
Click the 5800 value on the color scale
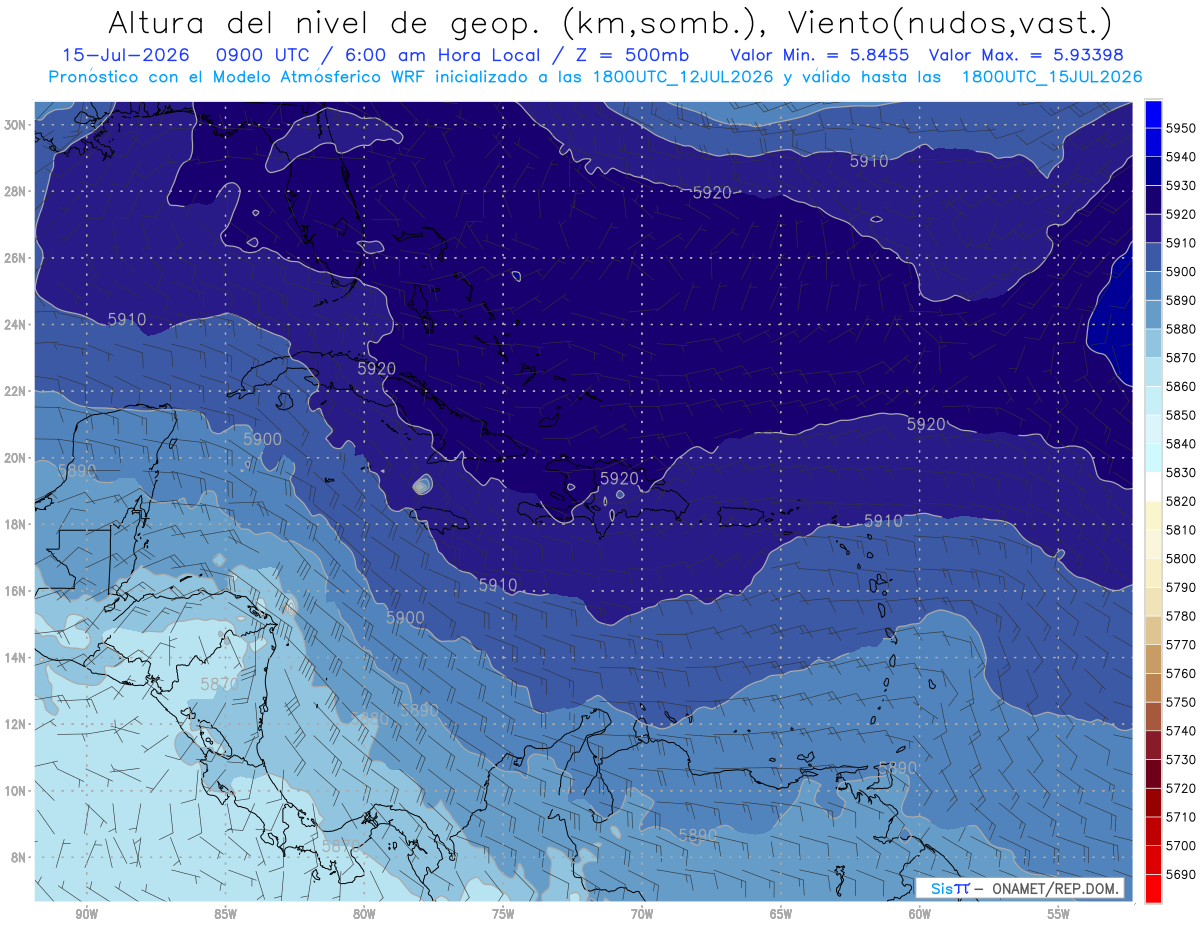click(x=1181, y=558)
